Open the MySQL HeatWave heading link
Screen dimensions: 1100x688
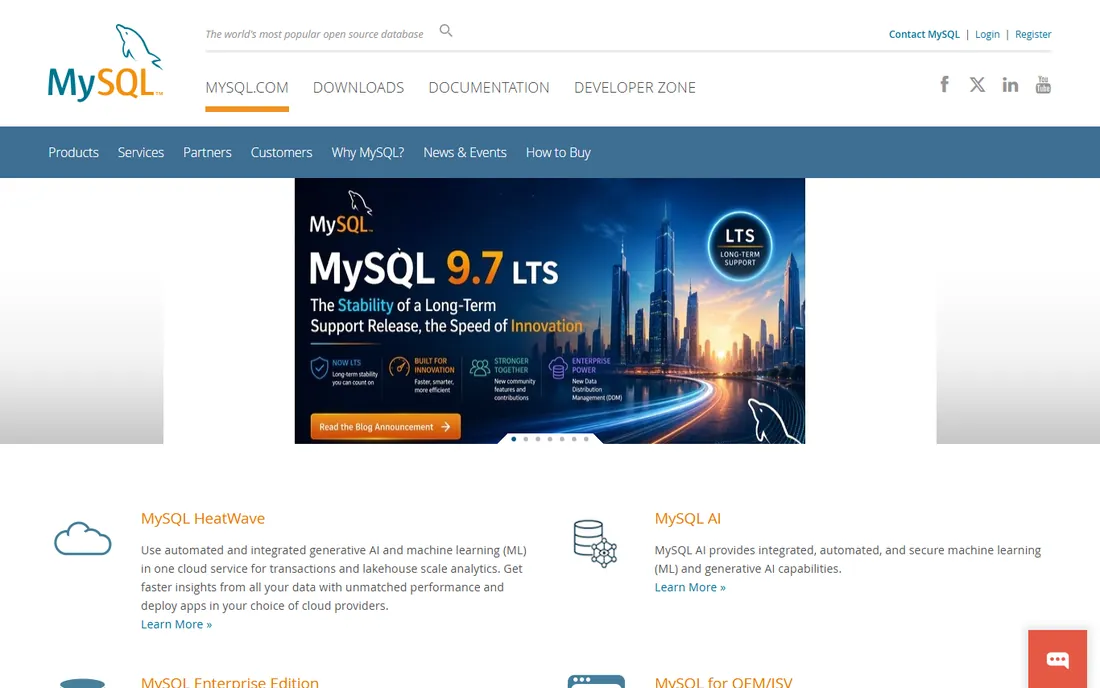pos(203,518)
